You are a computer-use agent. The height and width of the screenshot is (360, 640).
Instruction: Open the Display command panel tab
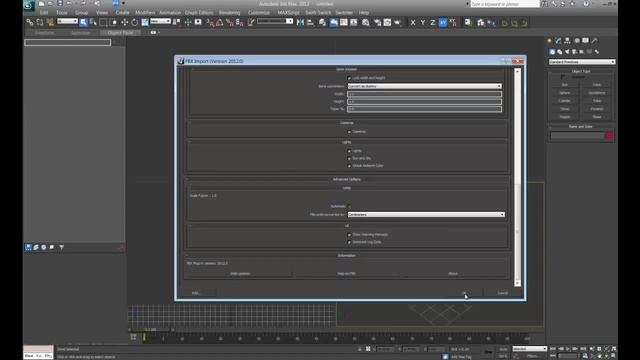[586, 40]
